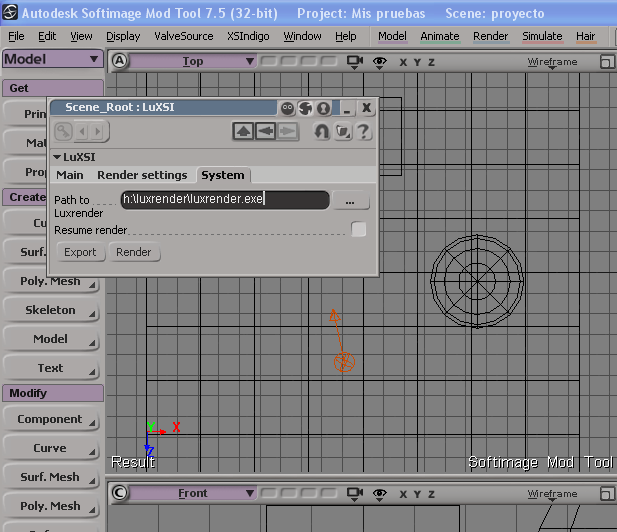Click the right arrow icon in LuXSI toolbar
This screenshot has height=532, width=617.
point(288,131)
